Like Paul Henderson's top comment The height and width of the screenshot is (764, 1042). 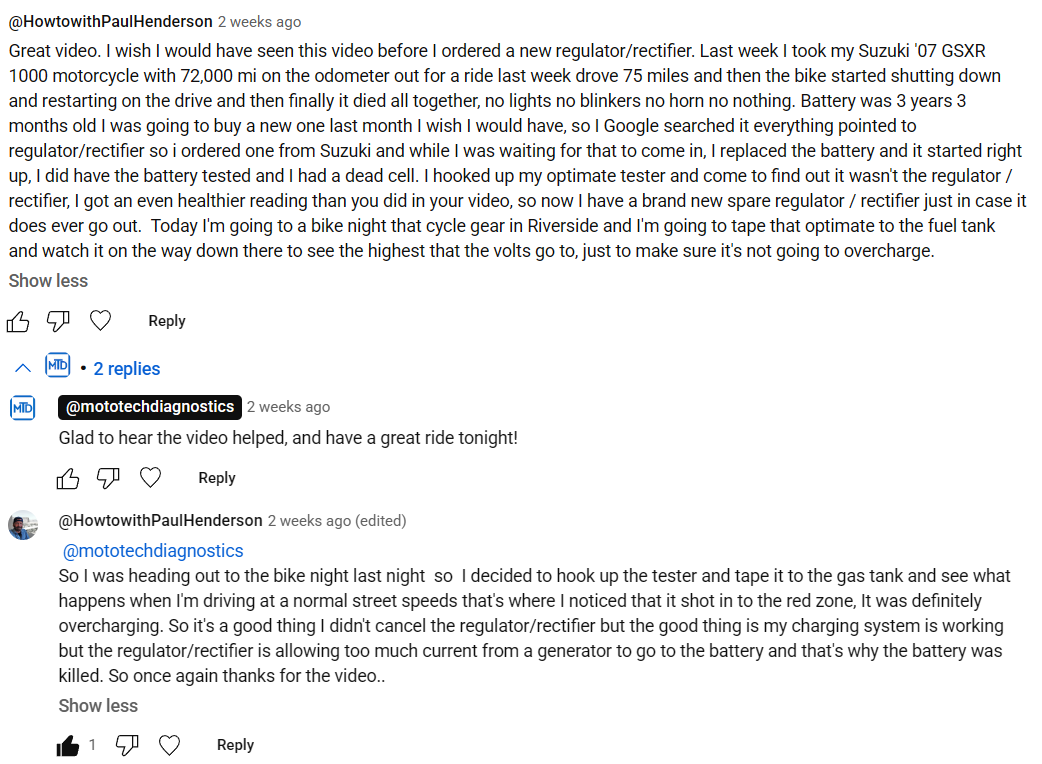18,322
